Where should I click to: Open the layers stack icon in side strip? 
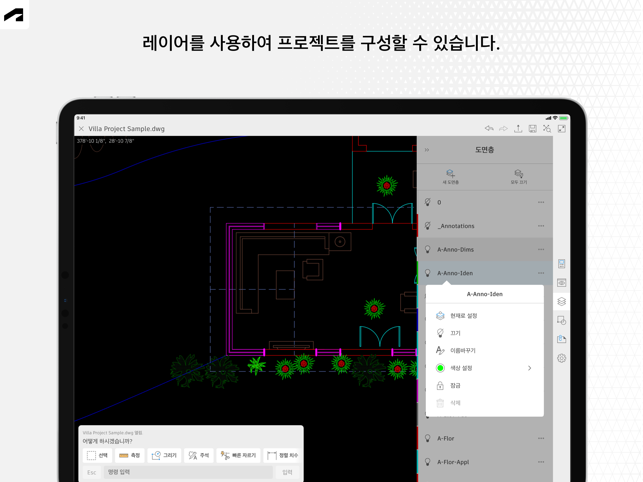561,302
